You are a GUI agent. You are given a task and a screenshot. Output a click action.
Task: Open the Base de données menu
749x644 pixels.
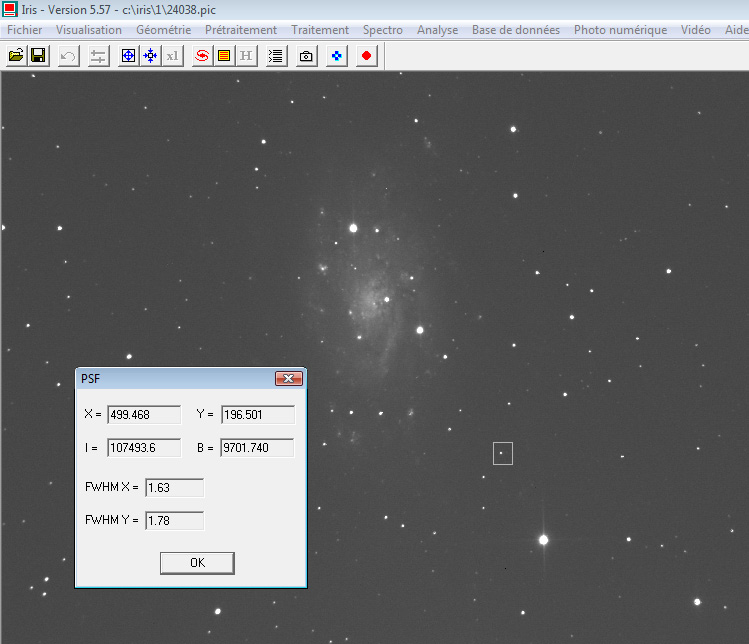click(x=516, y=30)
